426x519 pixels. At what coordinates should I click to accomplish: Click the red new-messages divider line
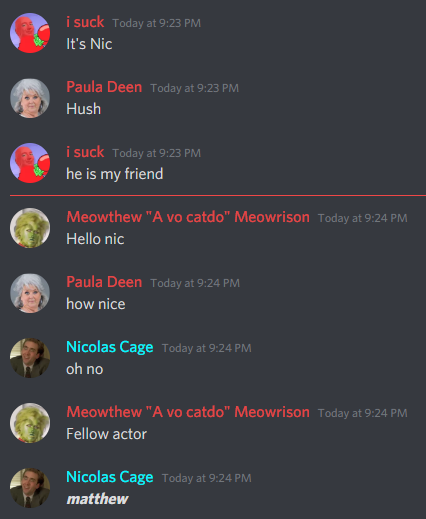coord(218,195)
